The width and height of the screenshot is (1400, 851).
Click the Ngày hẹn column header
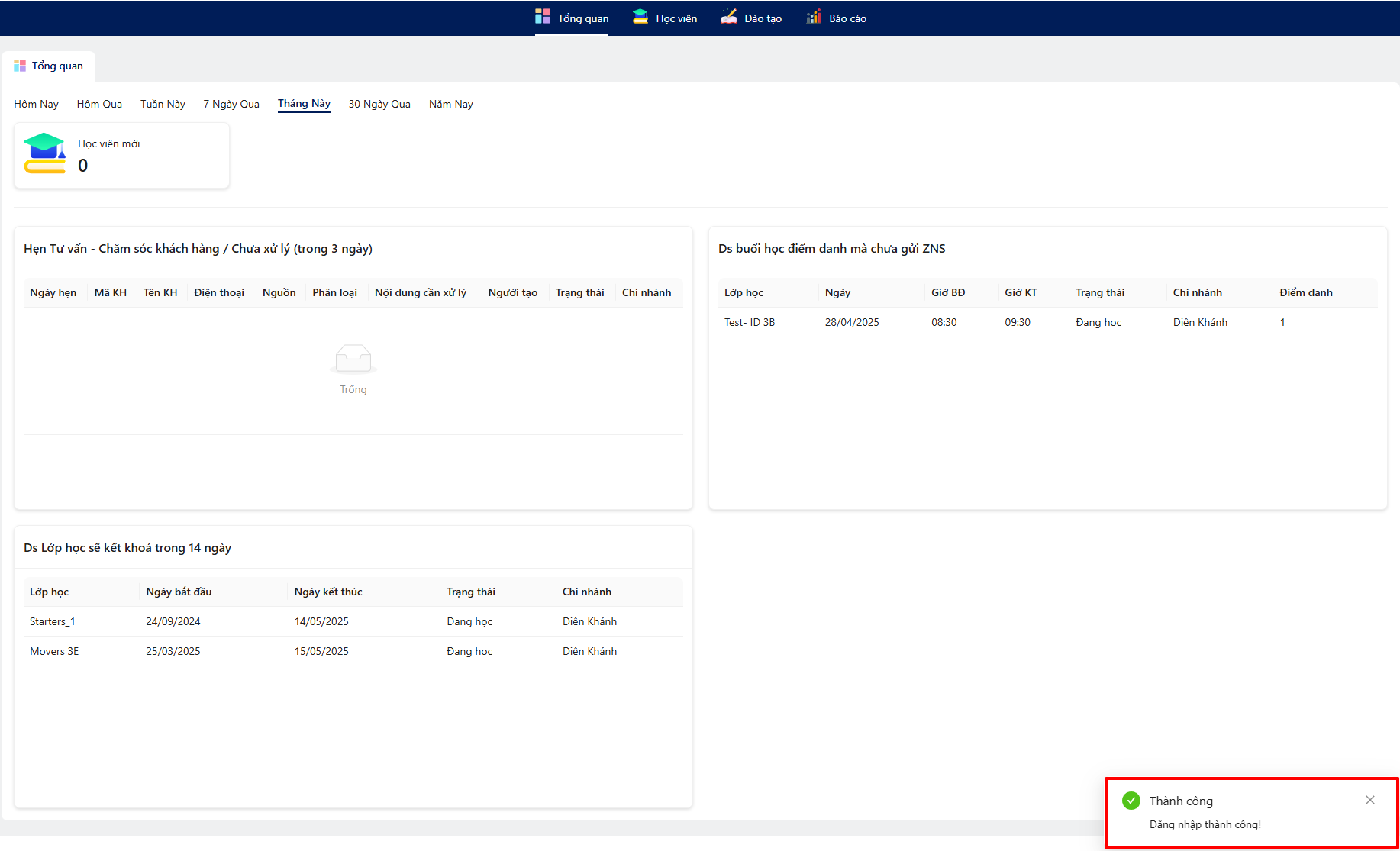point(53,292)
